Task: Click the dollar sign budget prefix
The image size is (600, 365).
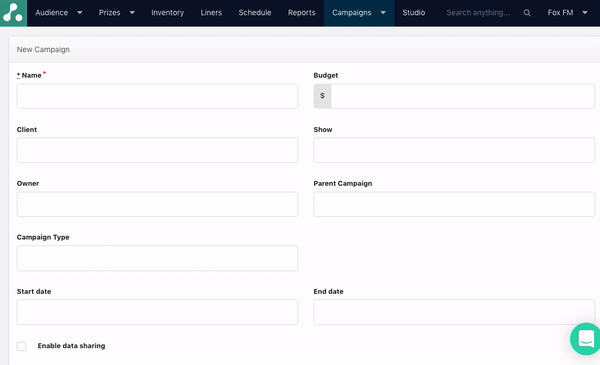Action: pos(322,96)
